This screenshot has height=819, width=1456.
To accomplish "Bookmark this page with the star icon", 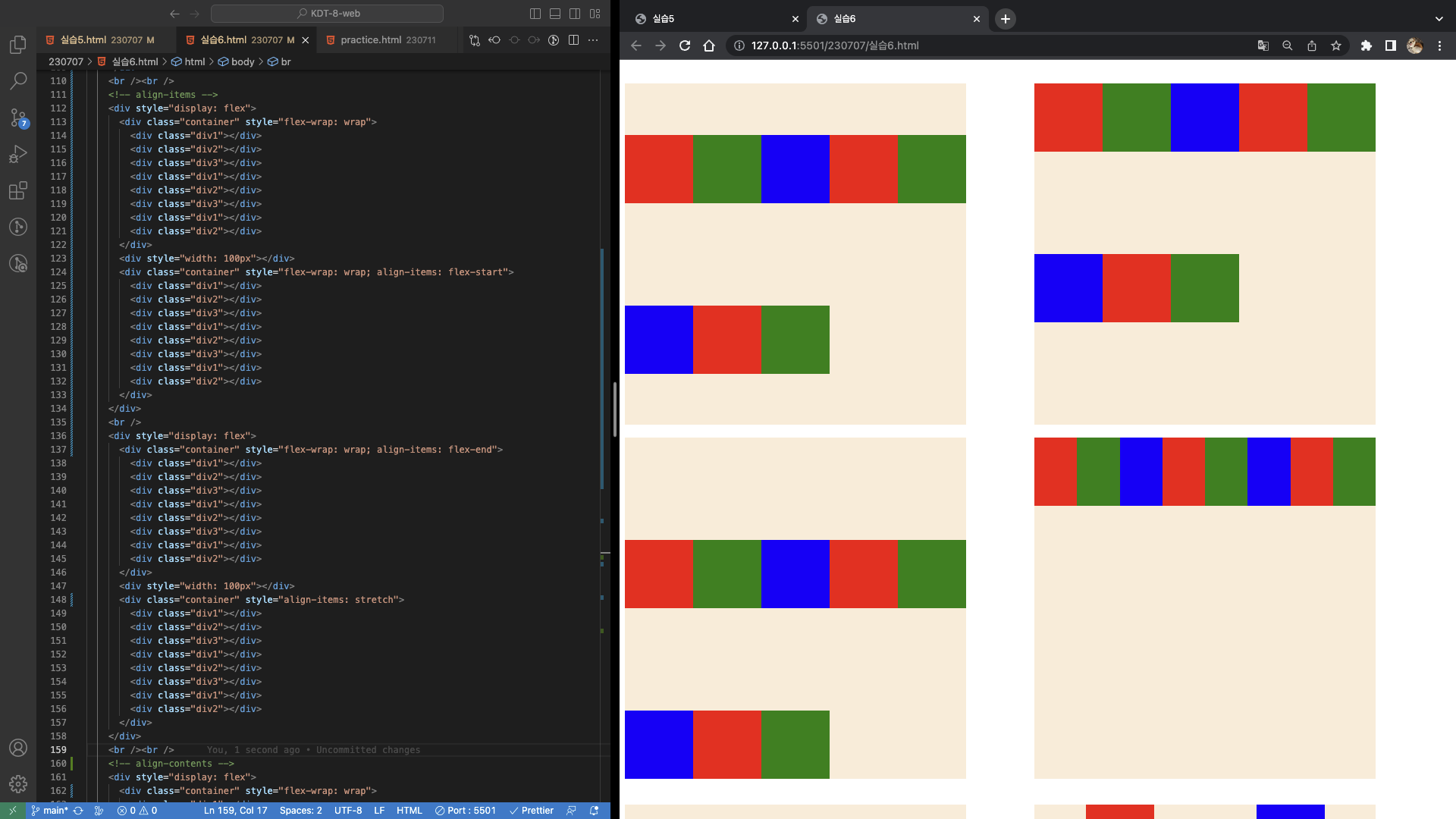I will click(1336, 45).
